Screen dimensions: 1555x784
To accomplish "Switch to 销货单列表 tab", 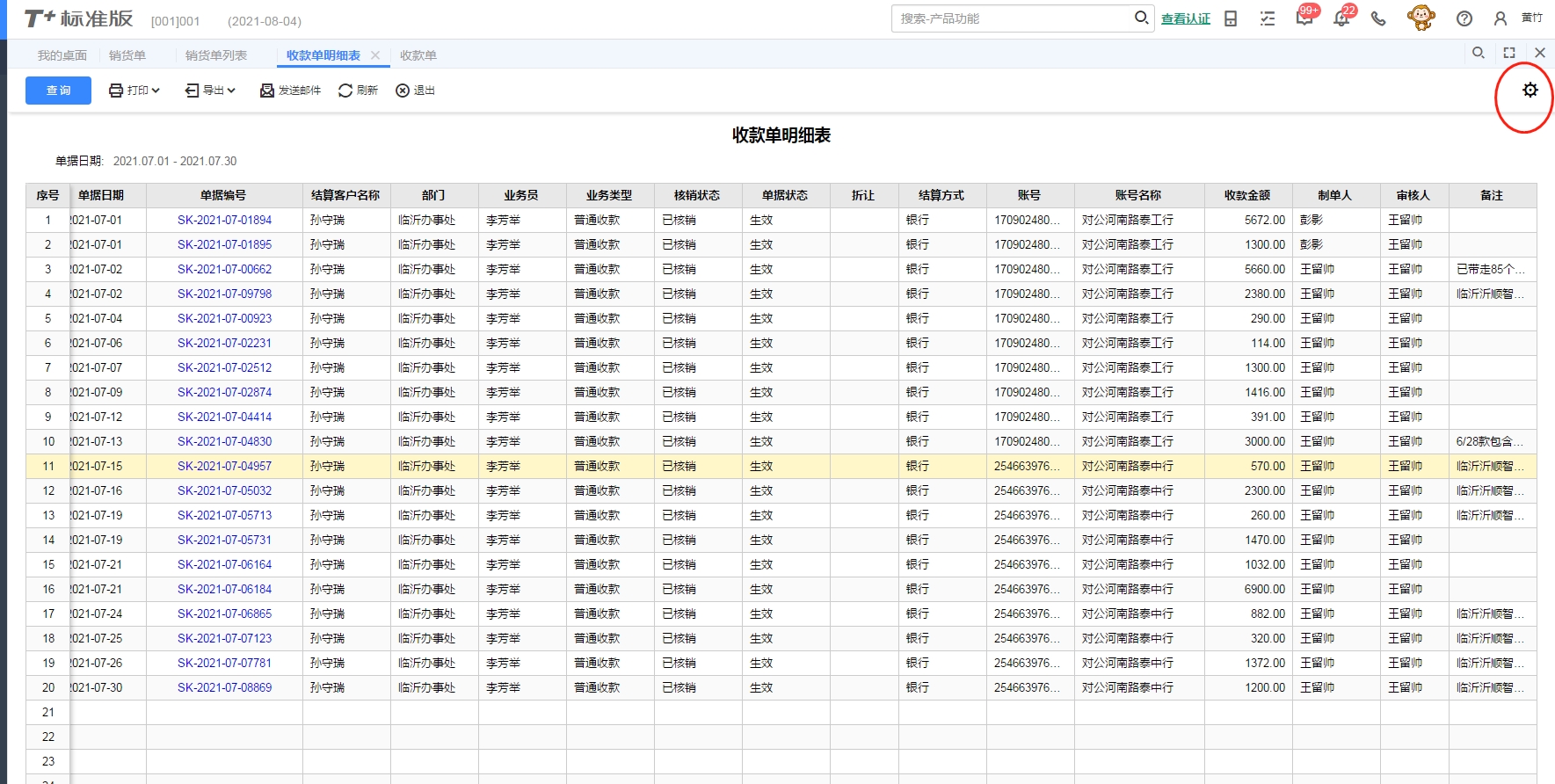I will pyautogui.click(x=216, y=55).
